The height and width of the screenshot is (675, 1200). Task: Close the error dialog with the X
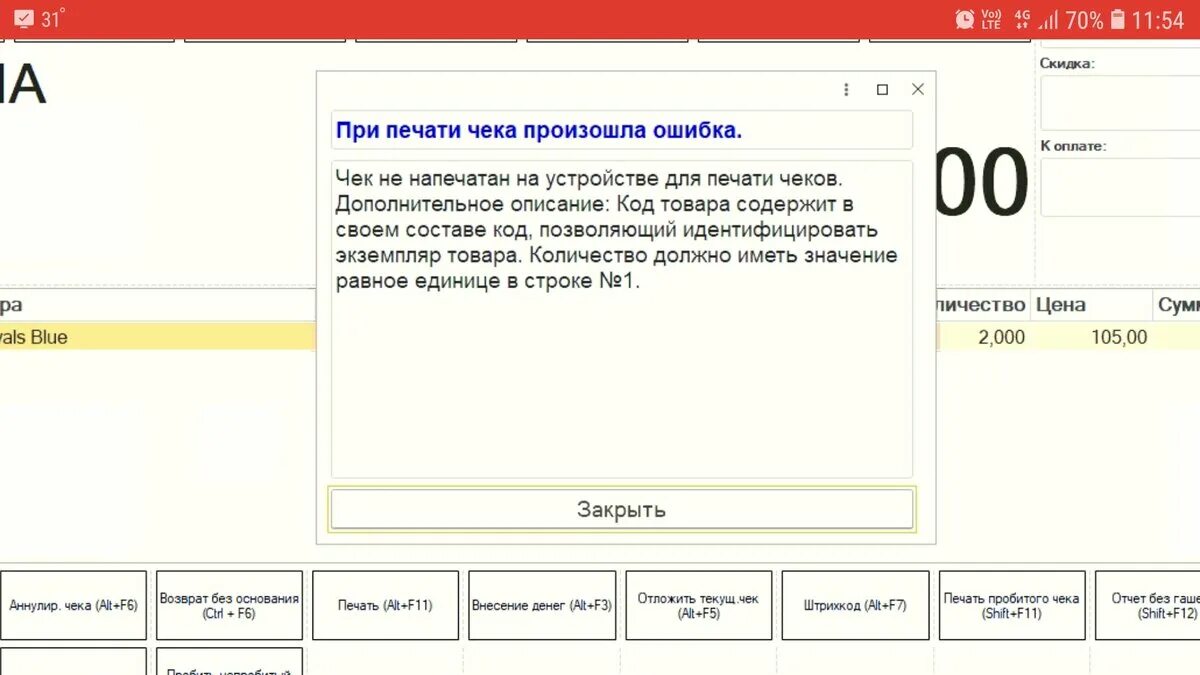pyautogui.click(x=918, y=90)
